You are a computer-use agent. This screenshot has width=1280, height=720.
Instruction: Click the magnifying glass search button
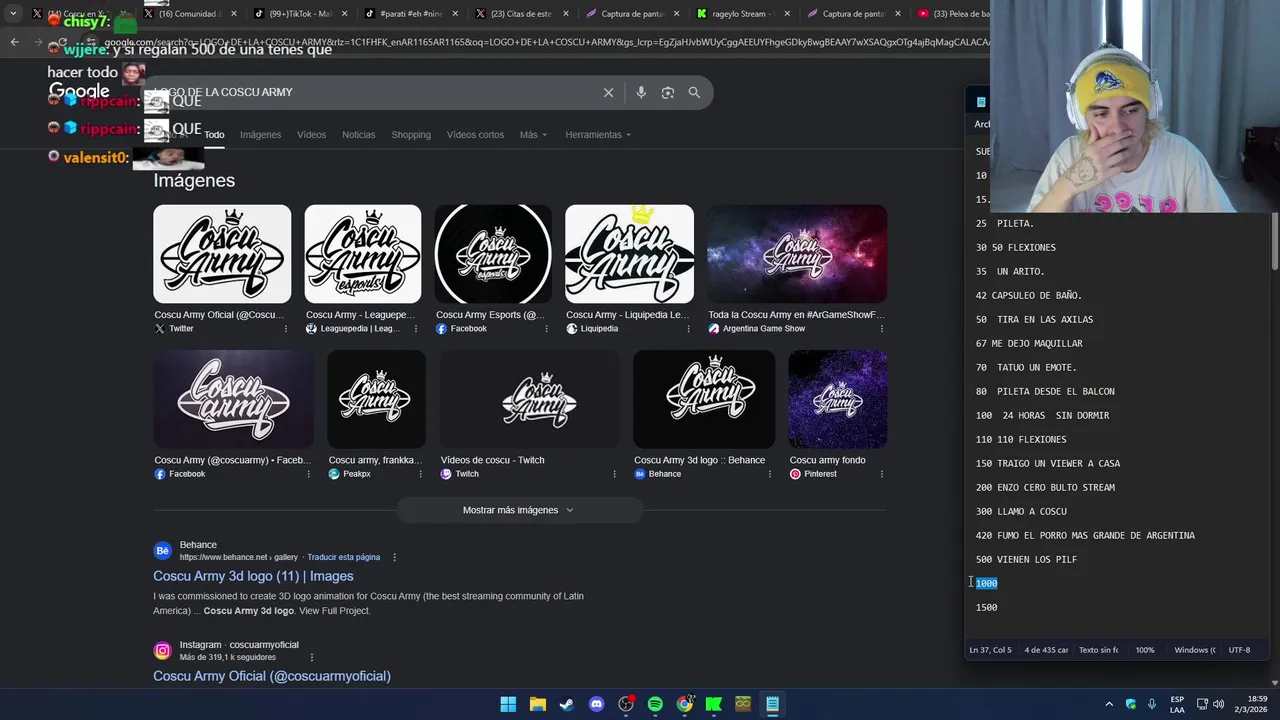694,92
